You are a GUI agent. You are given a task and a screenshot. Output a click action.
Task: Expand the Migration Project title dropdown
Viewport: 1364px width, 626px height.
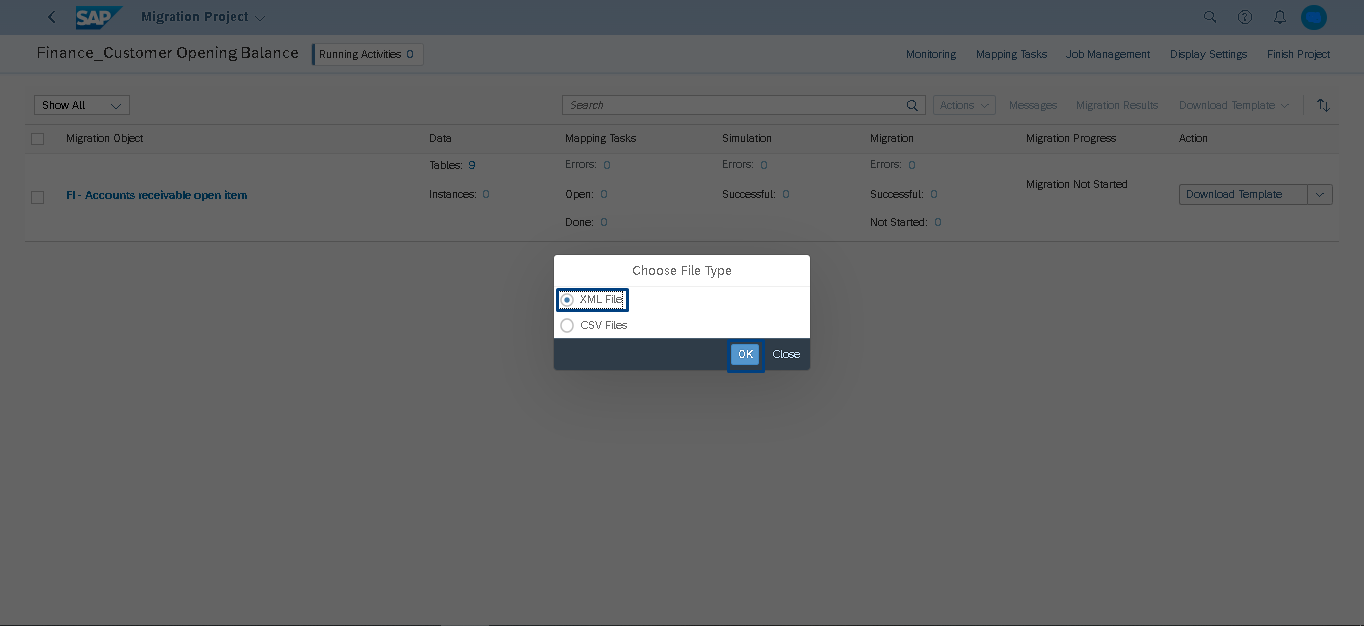(x=260, y=18)
